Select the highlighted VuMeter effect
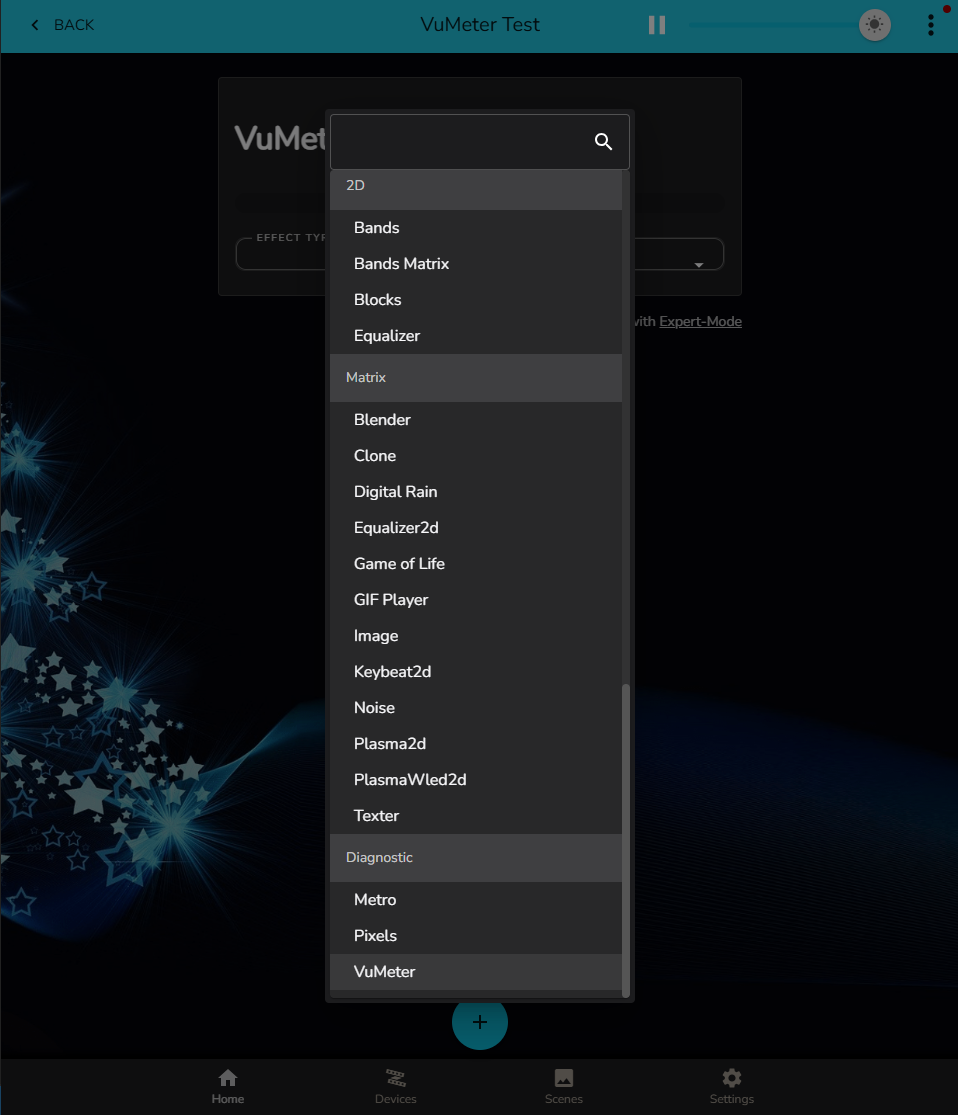Screen dimensions: 958x1115 click(x=476, y=971)
